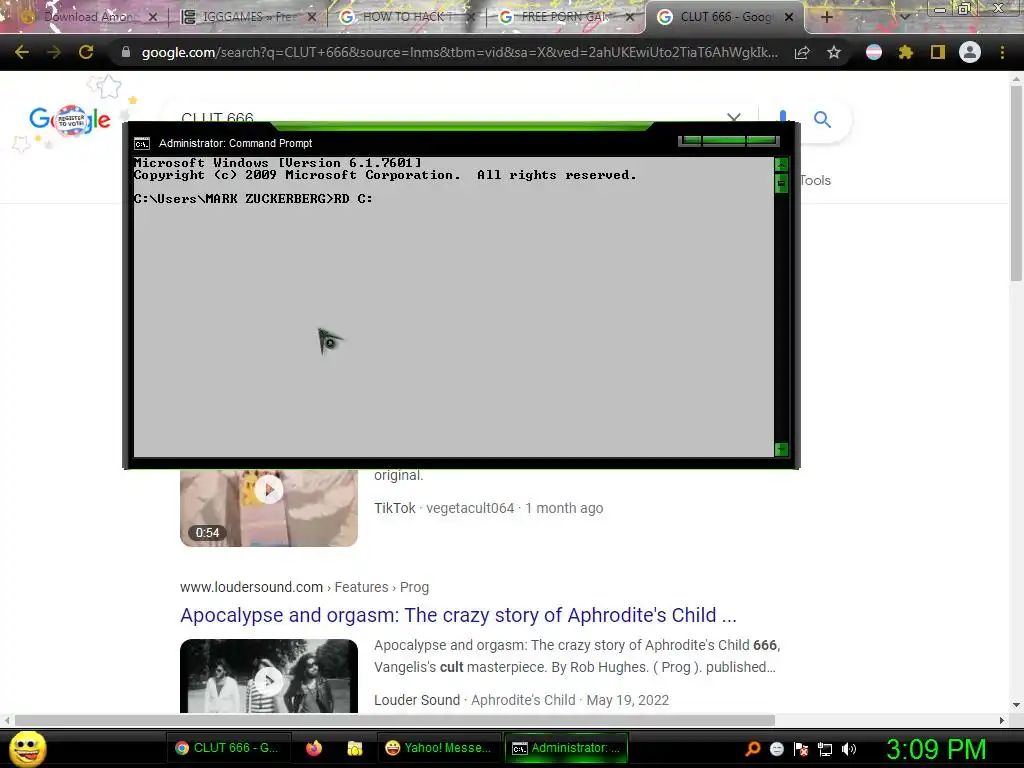Click the smiley Start button
1024x768 pixels.
click(x=28, y=748)
